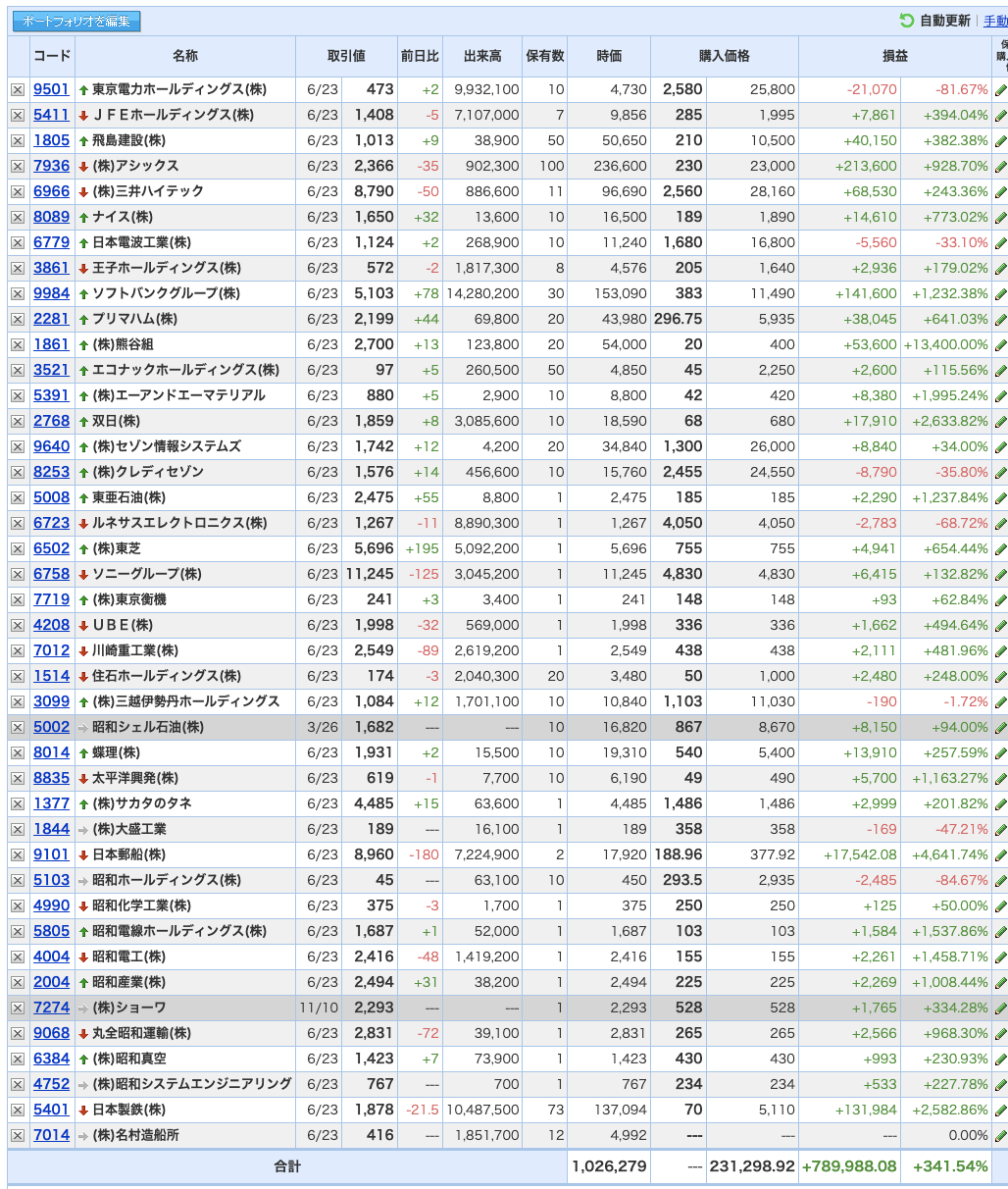
Task: Click the 購入価格 column header
Action: (725, 56)
